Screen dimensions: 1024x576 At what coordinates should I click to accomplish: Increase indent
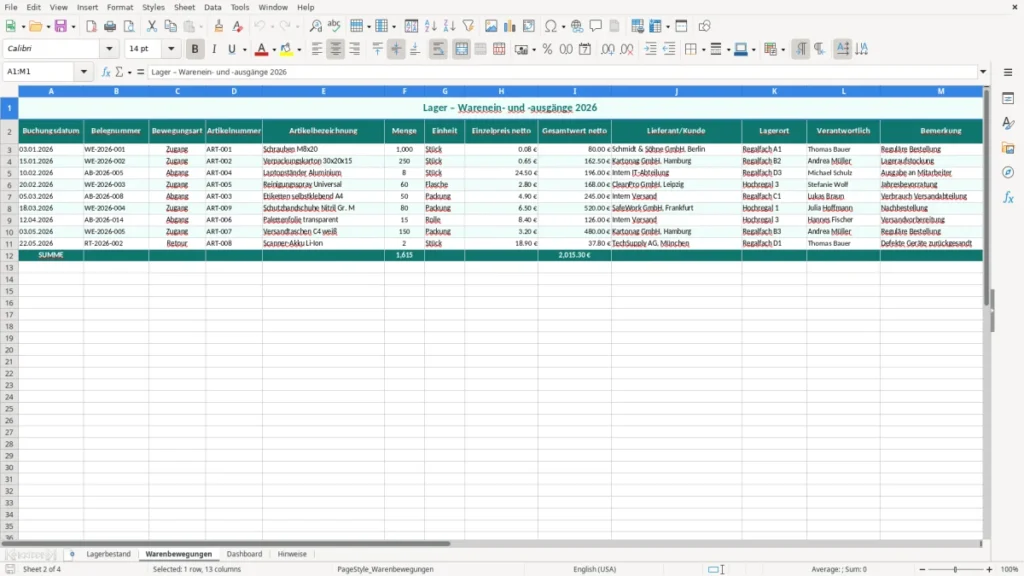pos(650,49)
